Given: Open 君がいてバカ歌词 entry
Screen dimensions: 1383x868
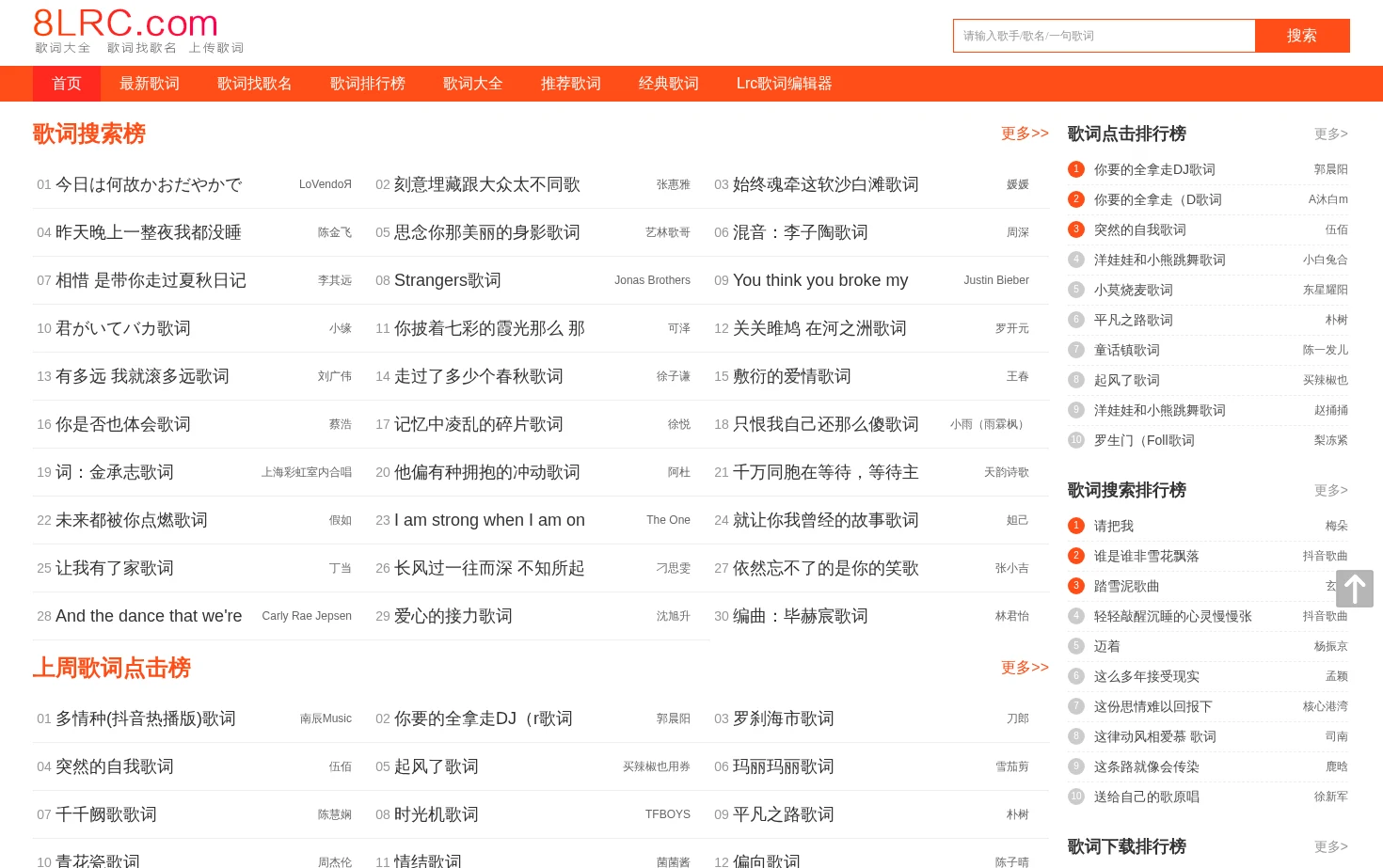Looking at the screenshot, I should pyautogui.click(x=123, y=328).
